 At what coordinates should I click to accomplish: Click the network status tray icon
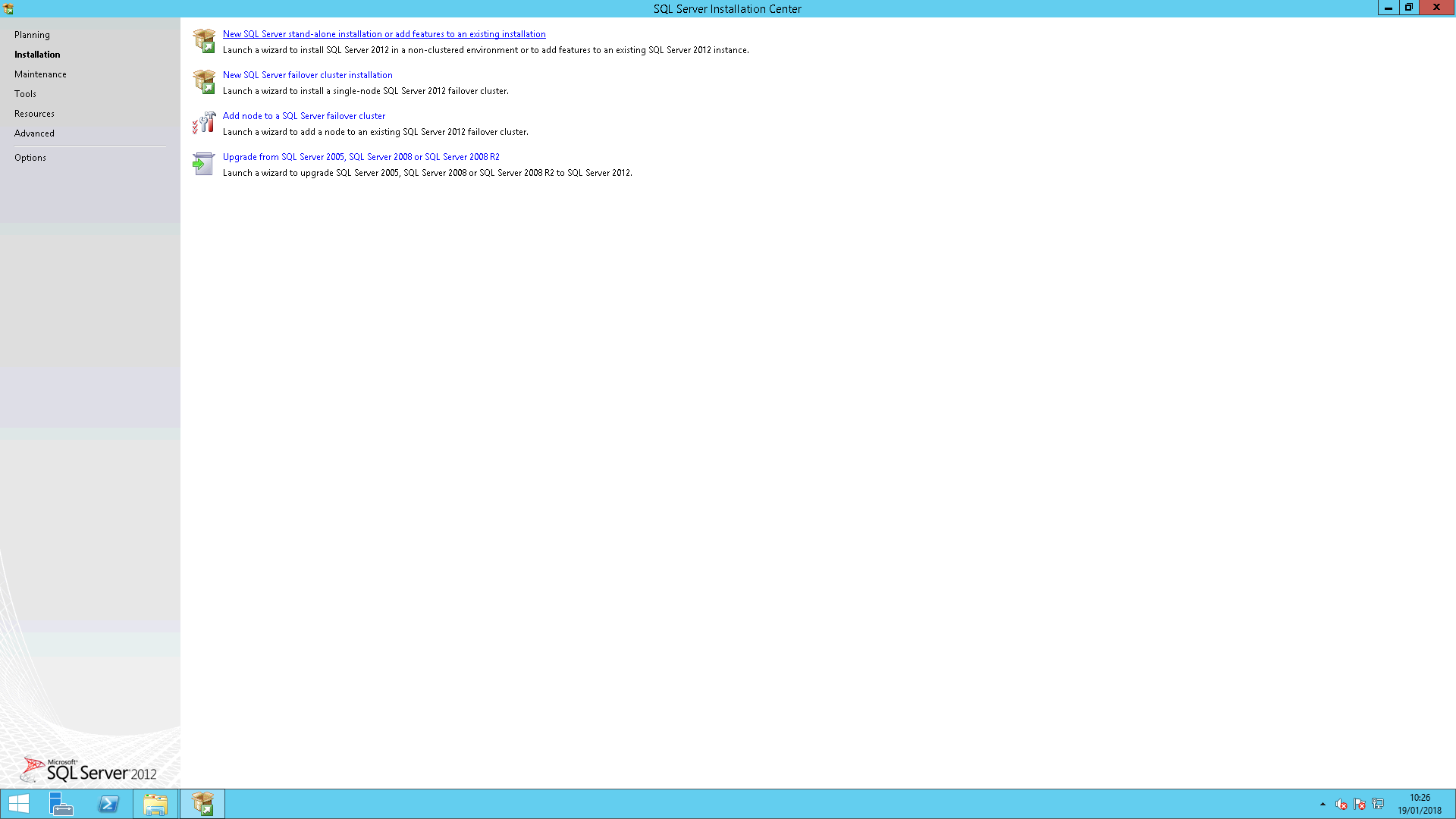coord(1378,804)
